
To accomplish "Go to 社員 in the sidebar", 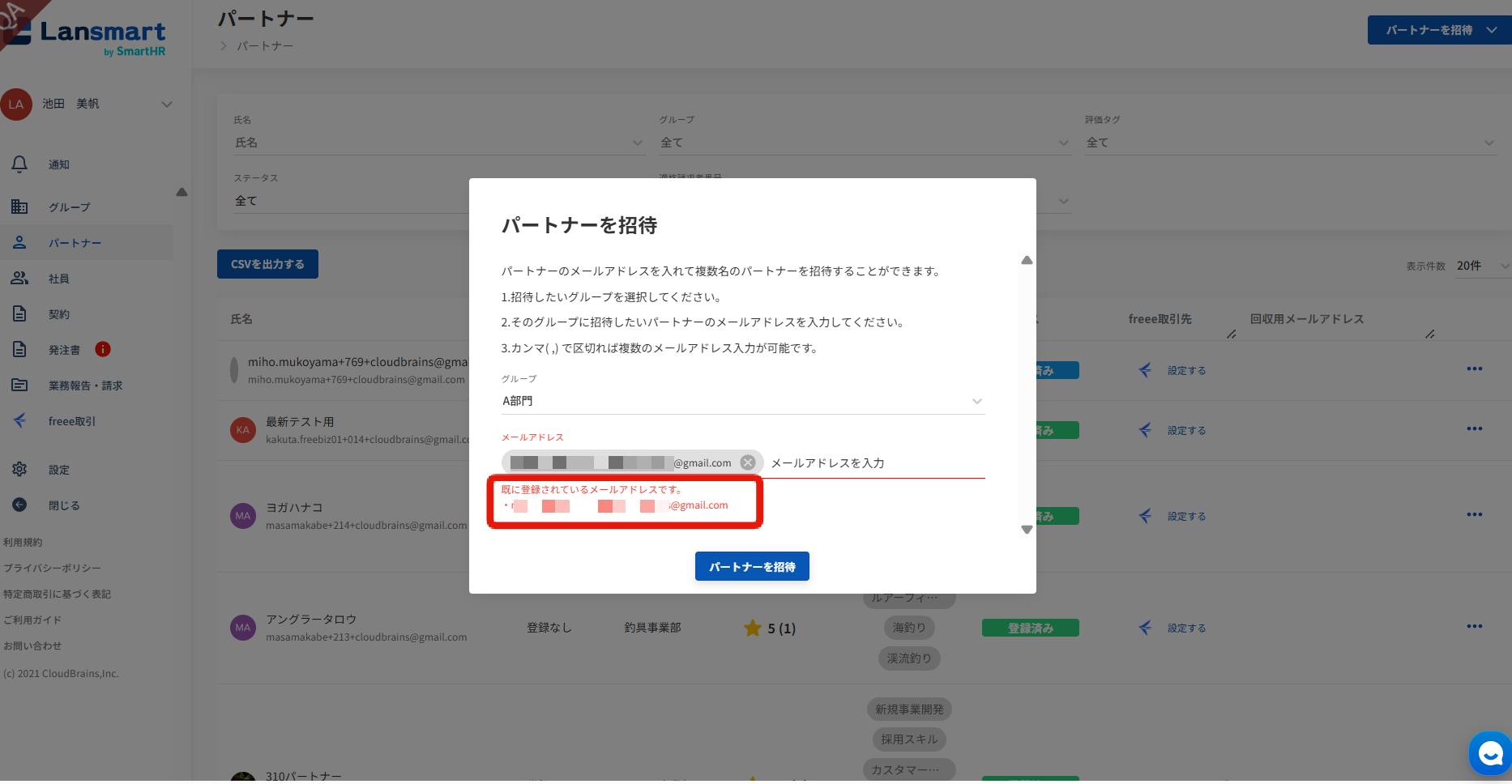I will click(x=59, y=279).
